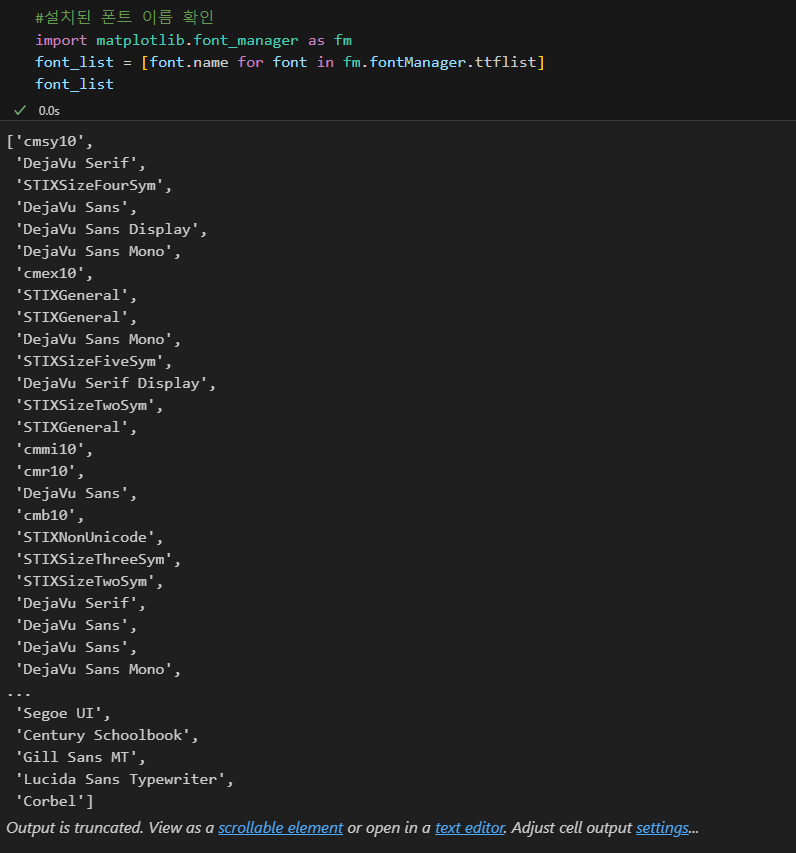
Task: Select the 'cmb10' output line
Action: pyautogui.click(x=50, y=515)
